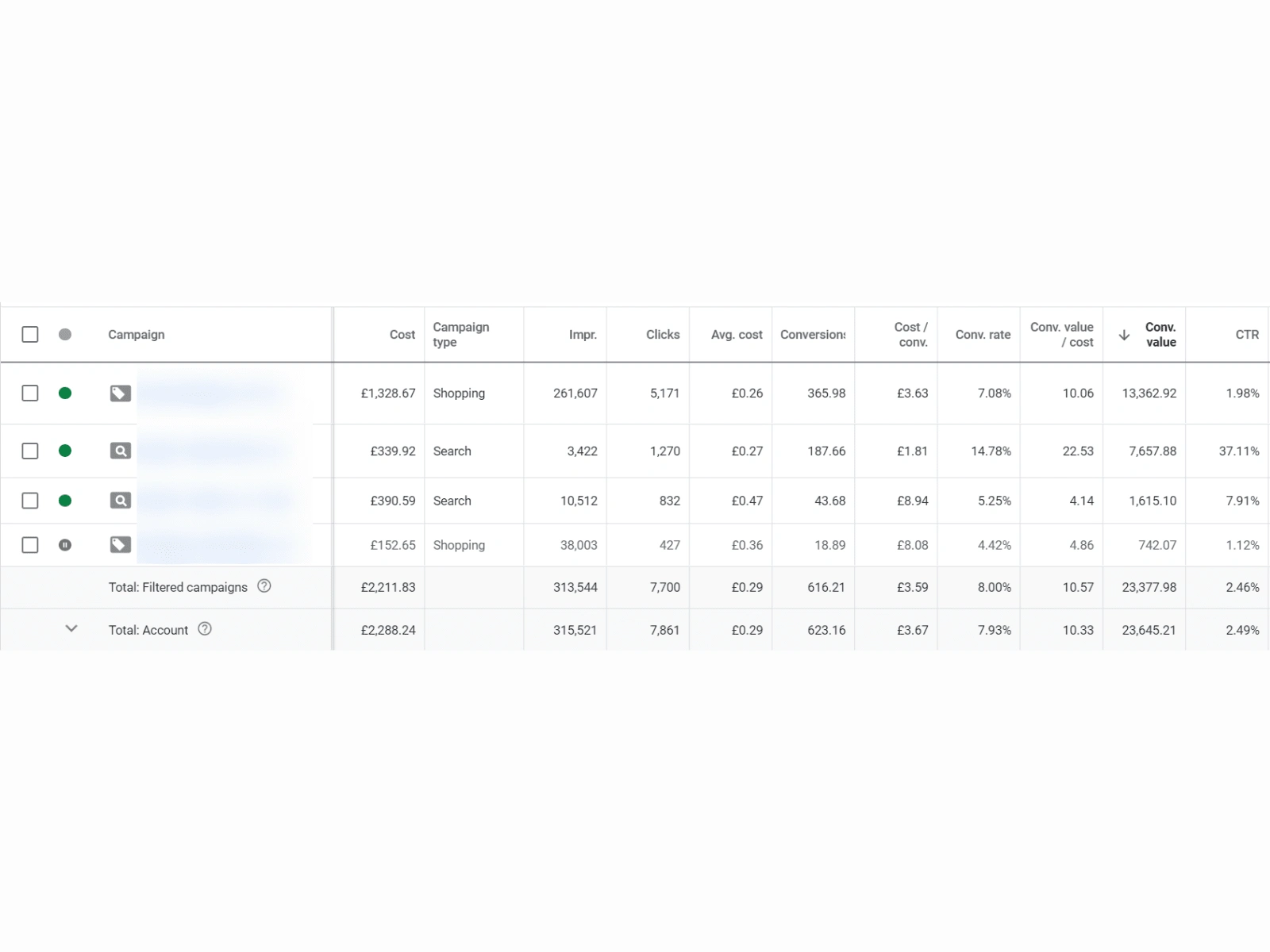
Task: Click conversions value 365.98
Action: 826,393
